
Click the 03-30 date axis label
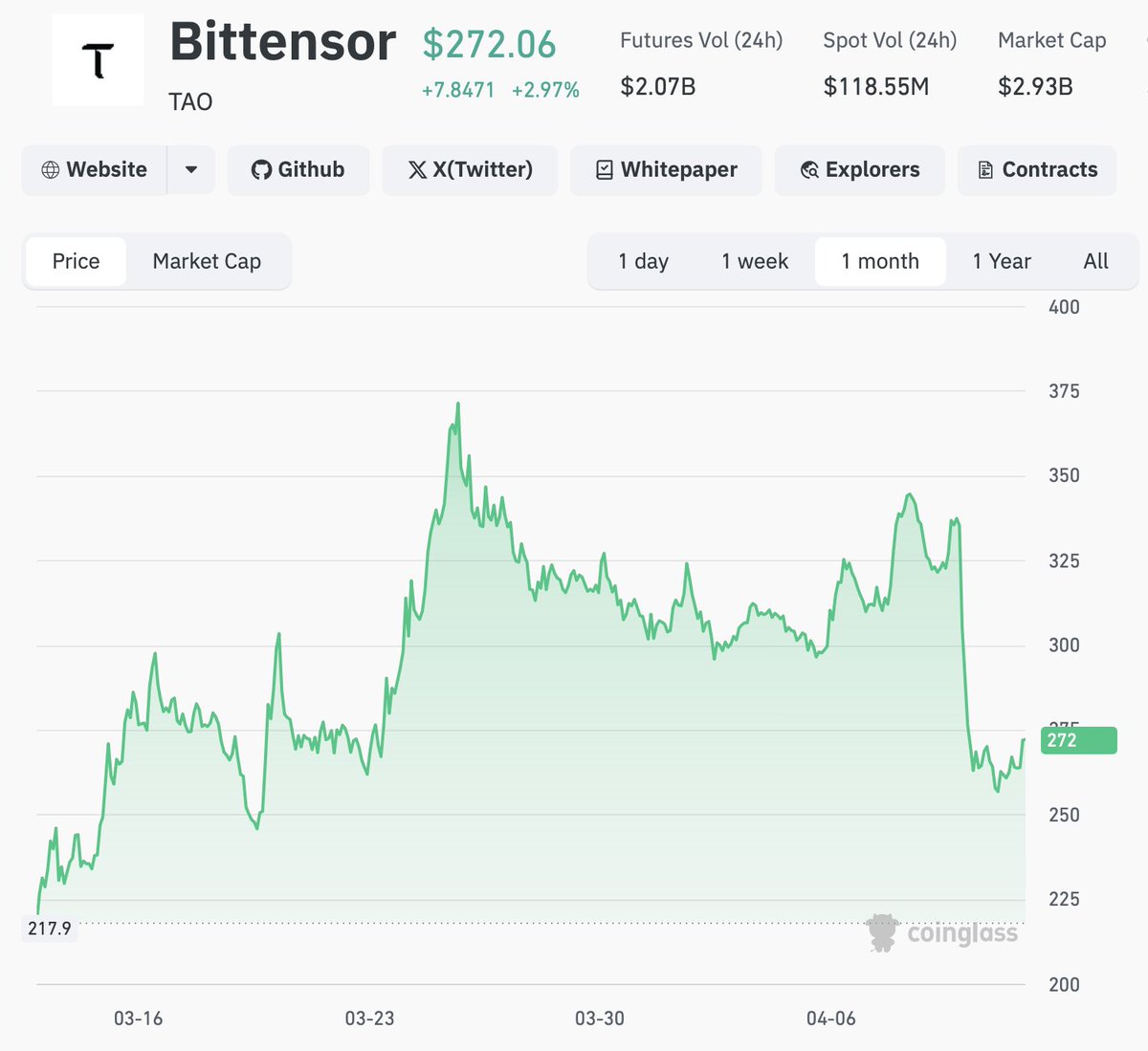click(x=600, y=1018)
